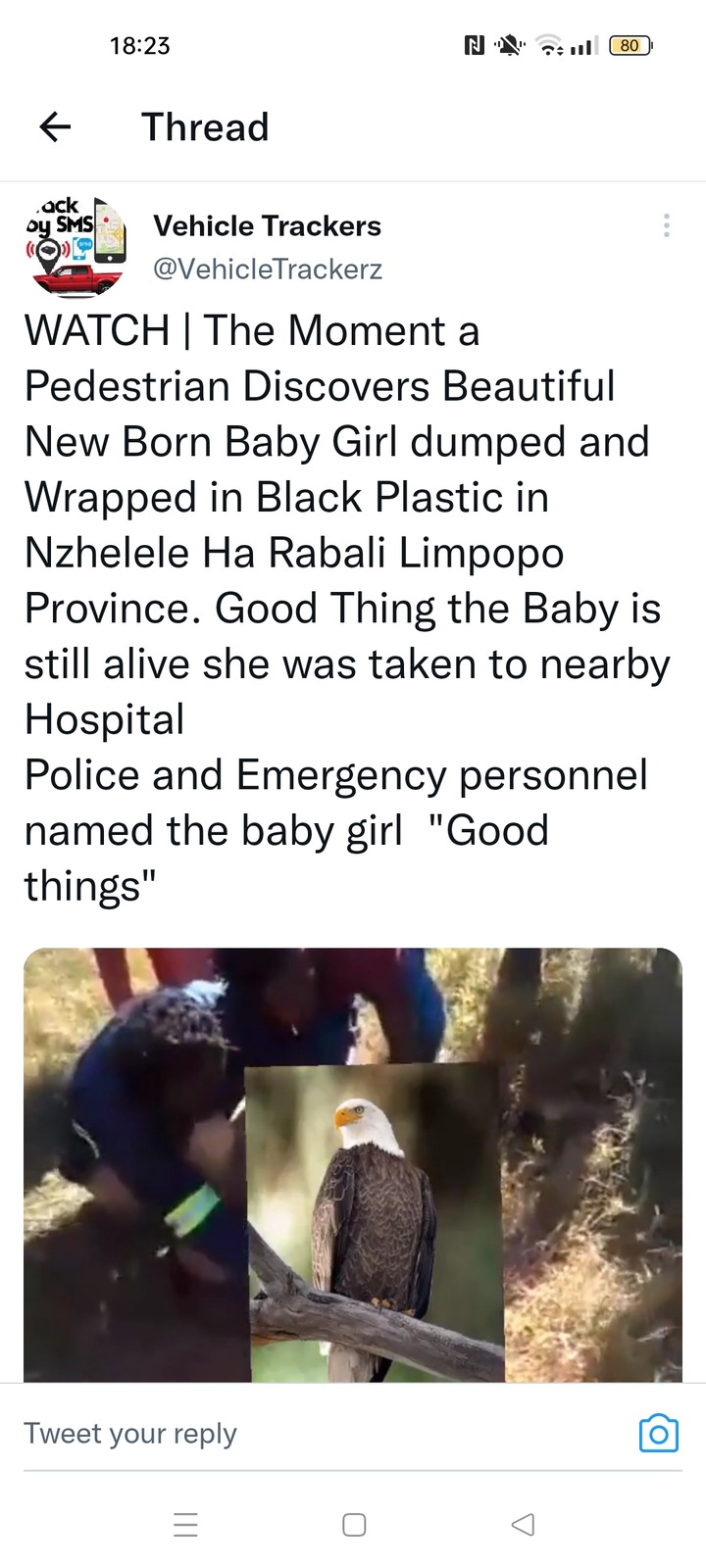Tap the Android recent apps menu icon
This screenshot has width=706, height=1568.
[185, 1525]
